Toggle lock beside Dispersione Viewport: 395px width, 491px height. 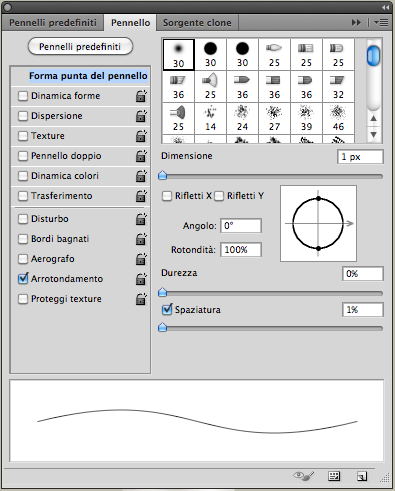pyautogui.click(x=141, y=116)
